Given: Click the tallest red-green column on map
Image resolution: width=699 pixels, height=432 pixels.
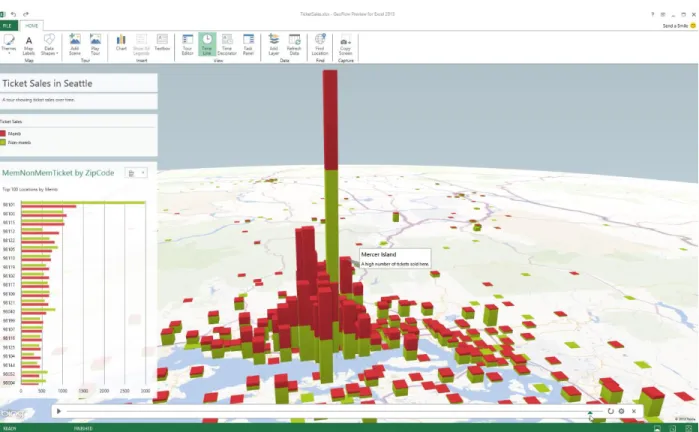Looking at the screenshot, I should [x=330, y=178].
